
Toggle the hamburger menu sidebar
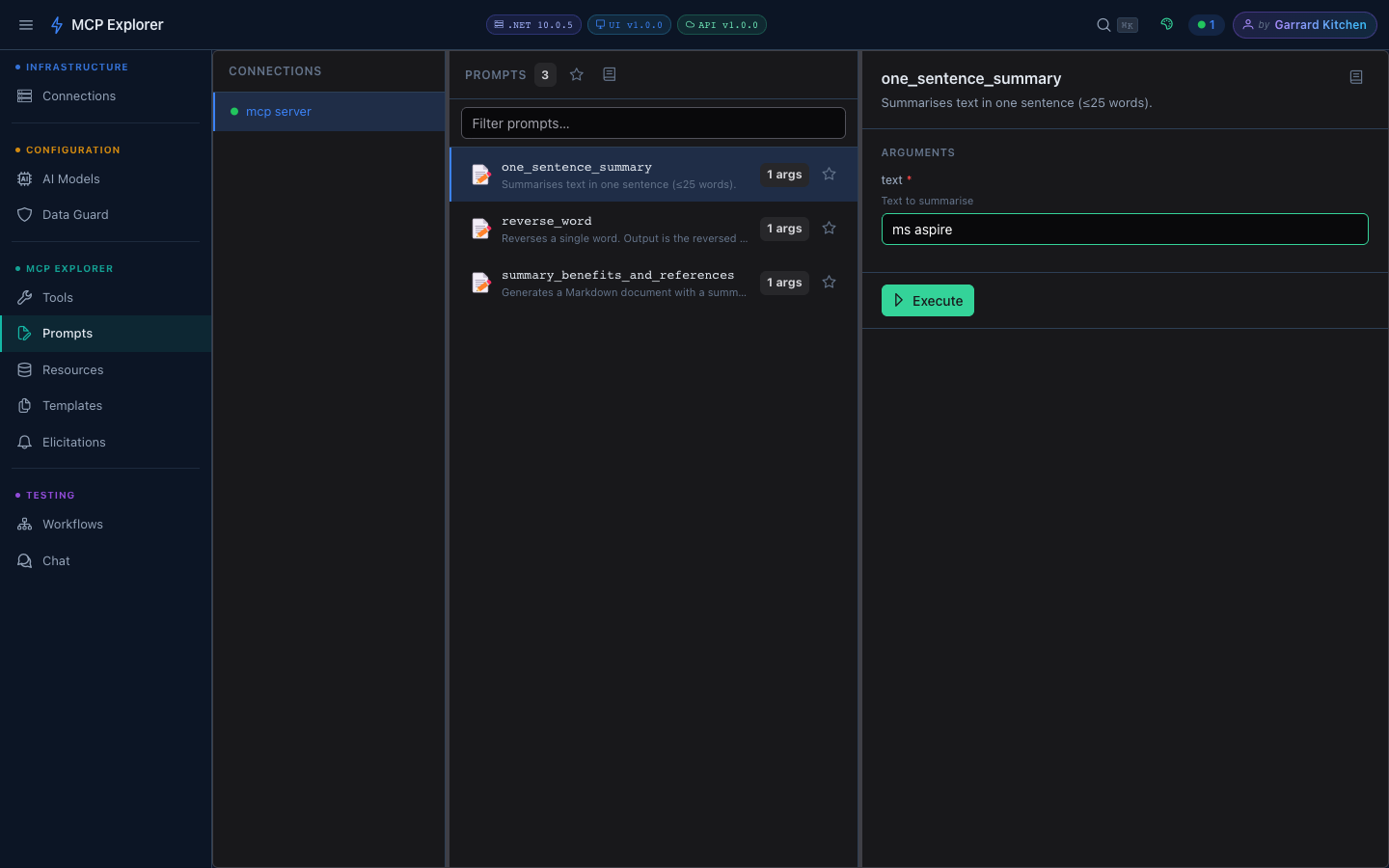pyautogui.click(x=26, y=25)
